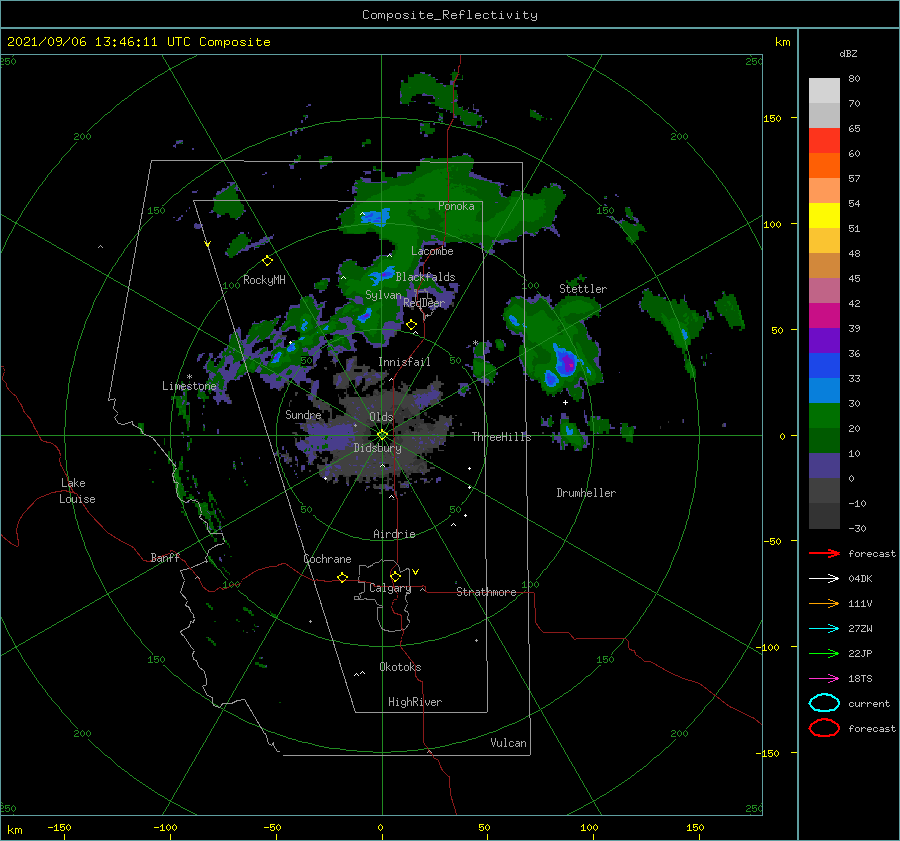Click the Lake Louise label
Image resolution: width=900 pixels, height=841 pixels.
coord(77,491)
